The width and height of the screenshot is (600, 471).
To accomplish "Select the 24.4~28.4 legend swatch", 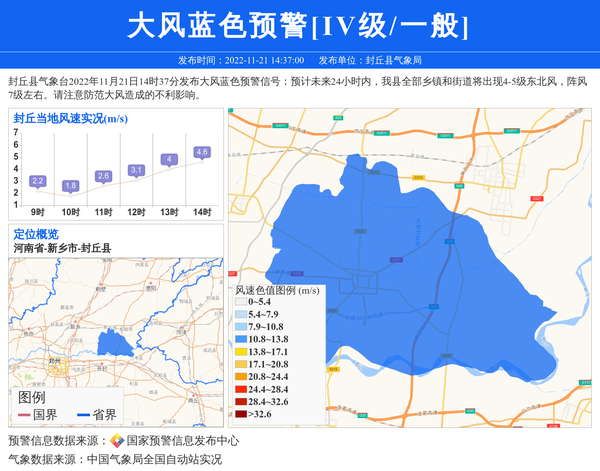I will tap(240, 389).
